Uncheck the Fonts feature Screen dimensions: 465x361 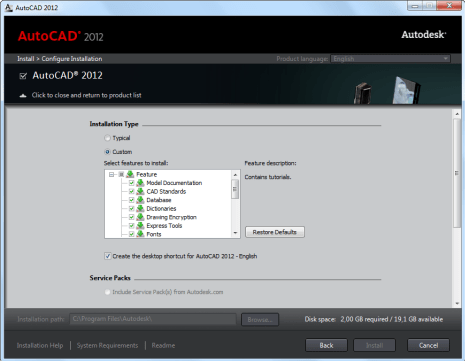tap(131, 234)
